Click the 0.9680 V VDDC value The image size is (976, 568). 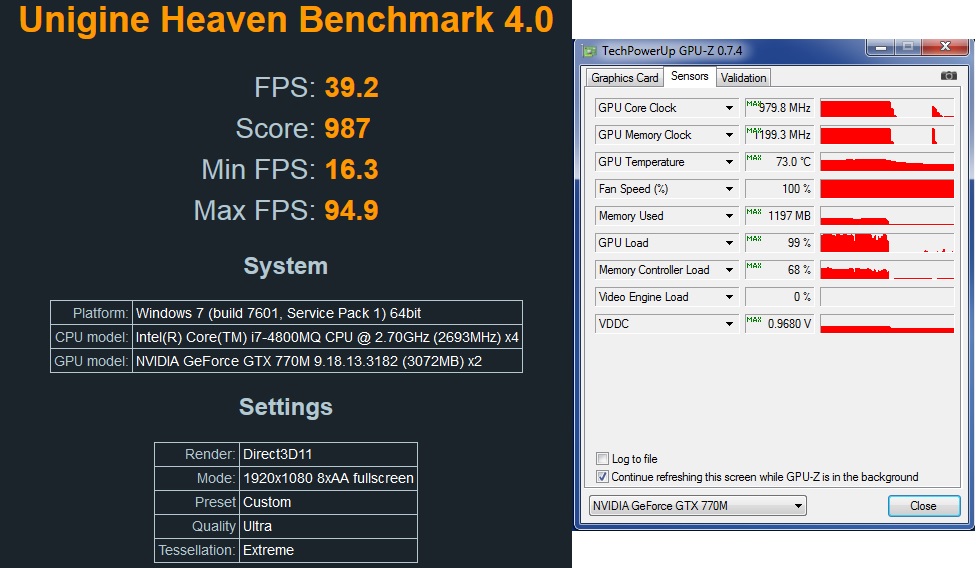point(779,324)
